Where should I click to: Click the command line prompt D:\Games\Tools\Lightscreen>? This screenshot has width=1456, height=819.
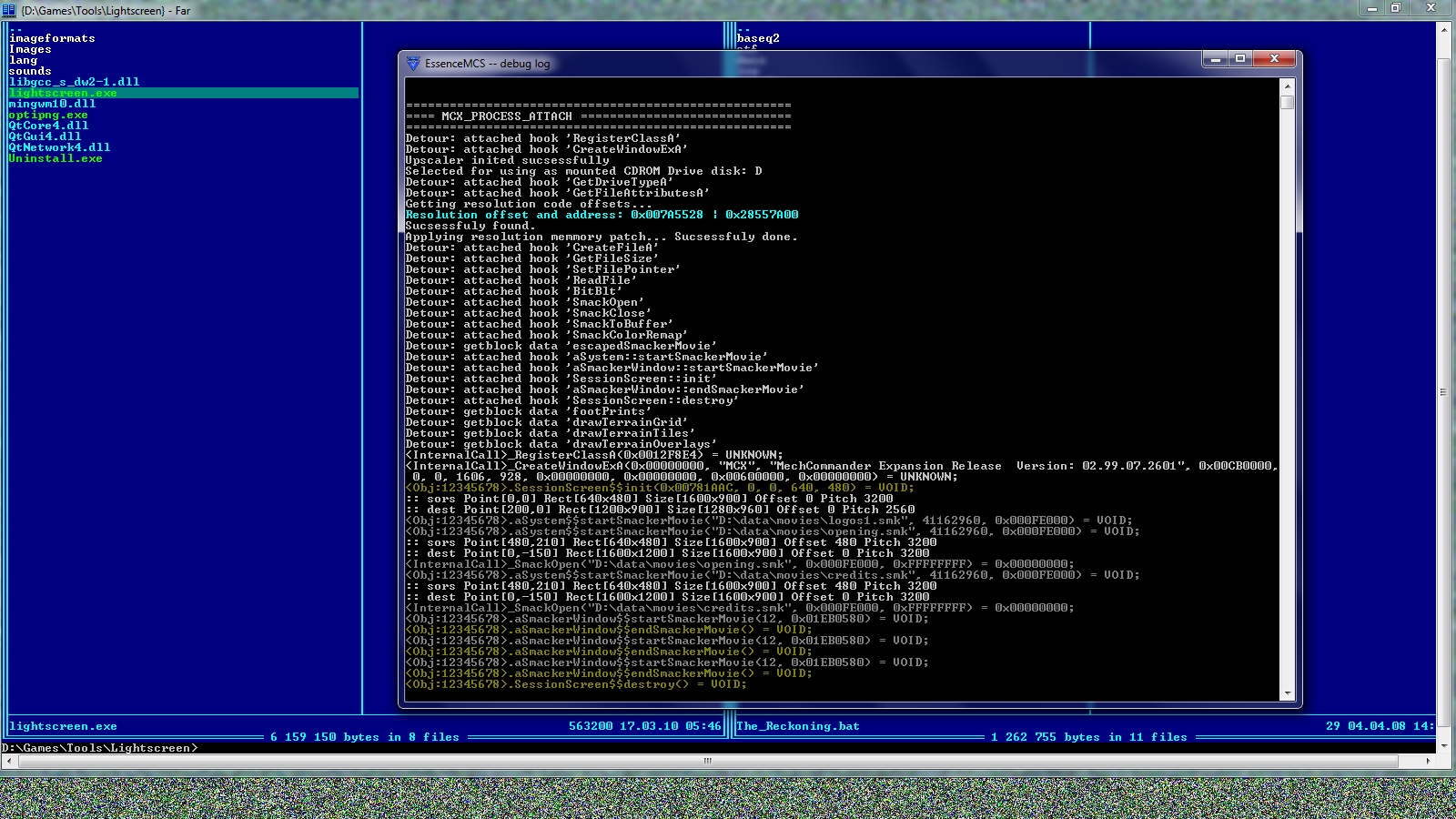pos(100,748)
